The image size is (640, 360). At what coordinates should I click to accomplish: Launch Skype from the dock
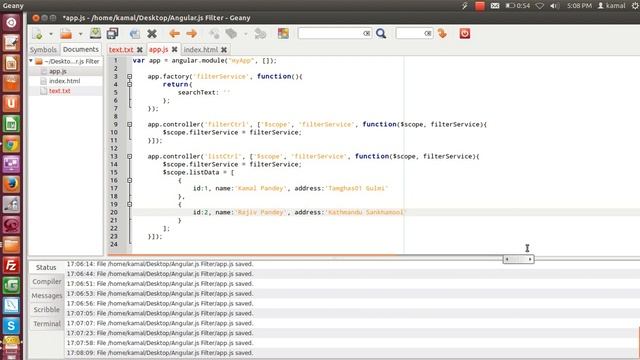coord(11,326)
